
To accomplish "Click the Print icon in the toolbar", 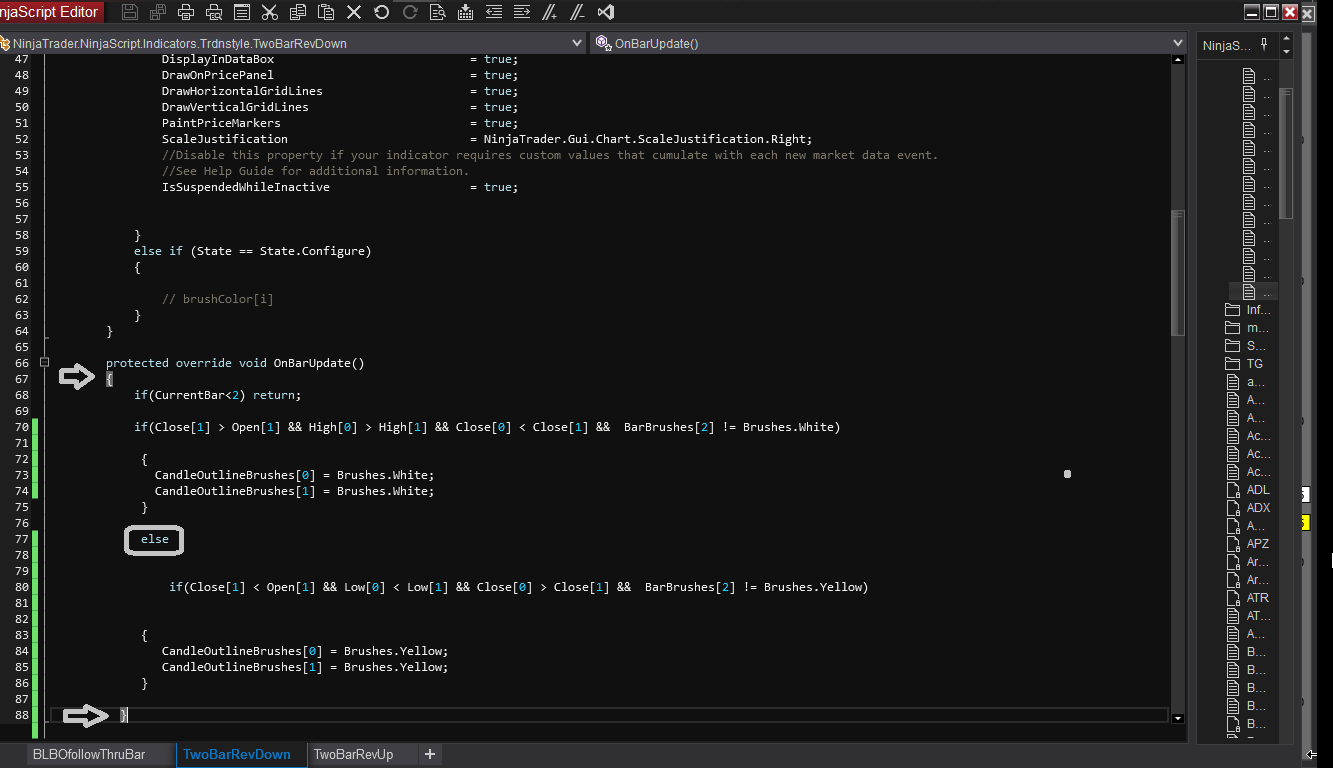I will point(186,12).
